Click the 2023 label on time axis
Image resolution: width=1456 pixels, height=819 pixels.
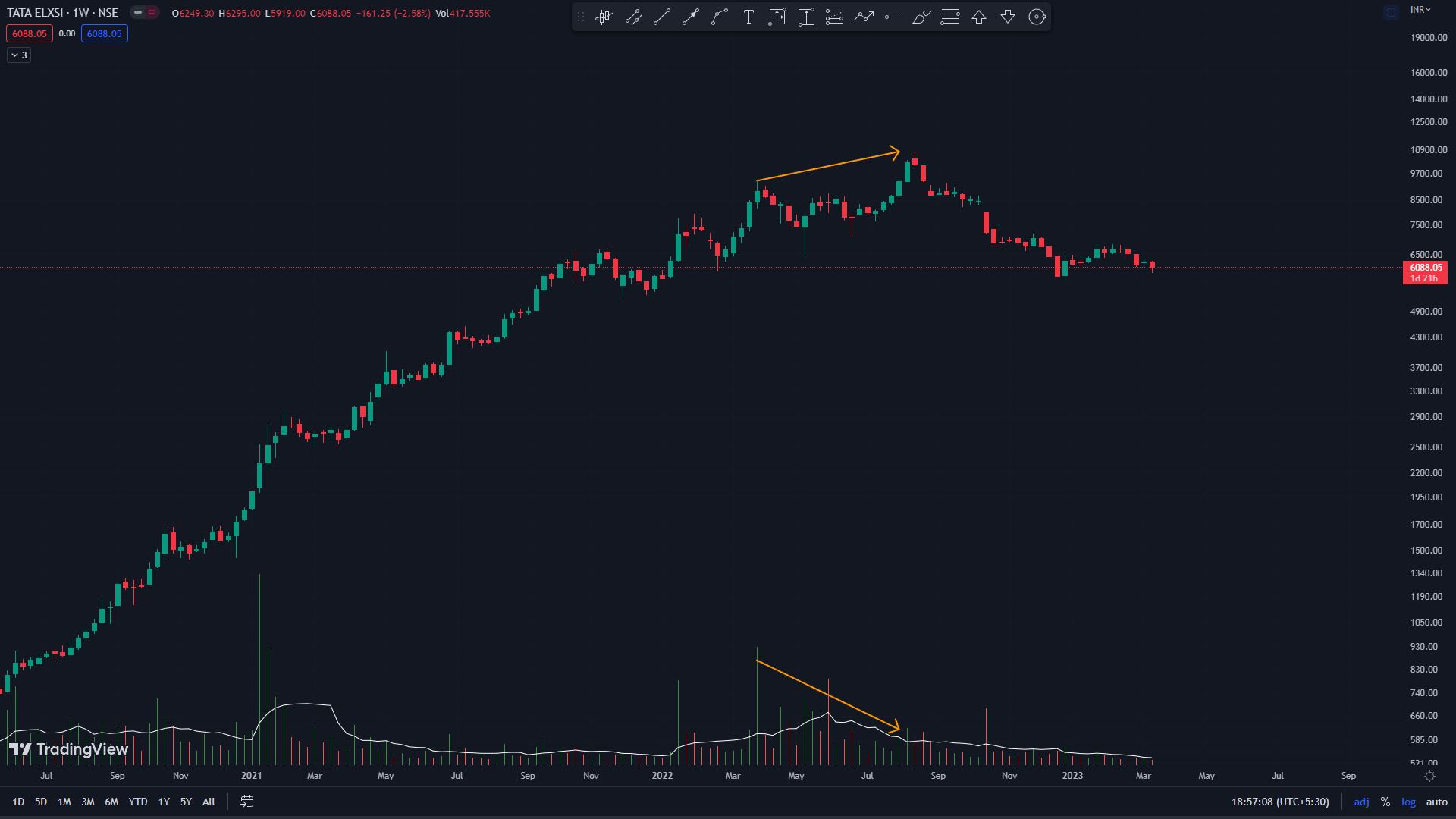(1072, 776)
